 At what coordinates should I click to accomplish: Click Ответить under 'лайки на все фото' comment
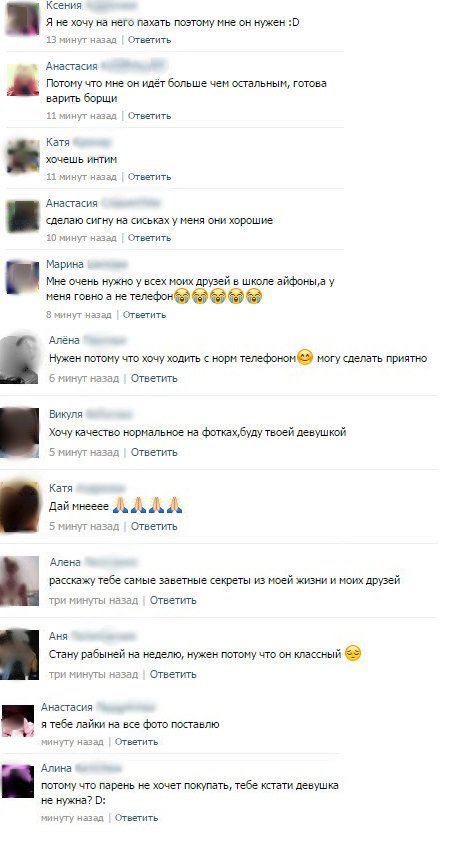point(137,742)
